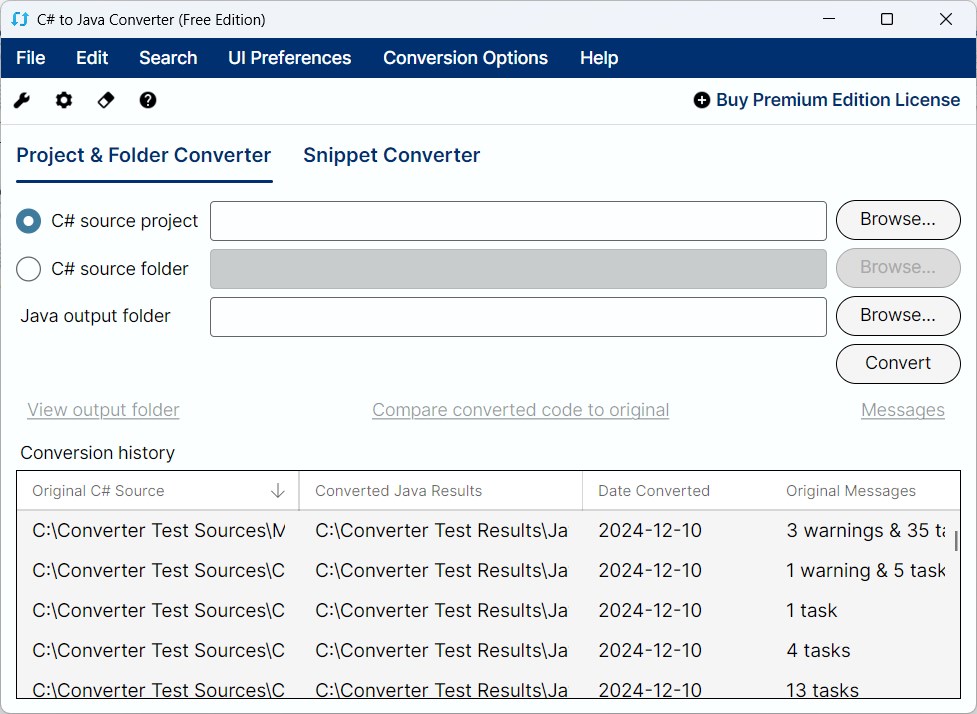This screenshot has height=714, width=977.
Task: Open help via the question mark icon
Action: (148, 100)
